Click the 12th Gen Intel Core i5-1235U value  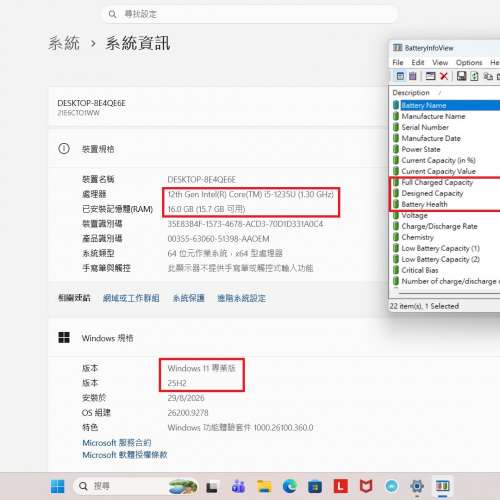[250, 194]
